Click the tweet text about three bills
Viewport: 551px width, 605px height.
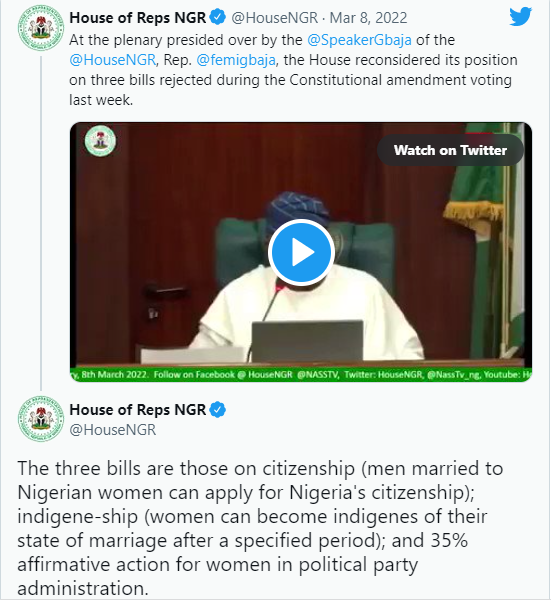click(260, 528)
